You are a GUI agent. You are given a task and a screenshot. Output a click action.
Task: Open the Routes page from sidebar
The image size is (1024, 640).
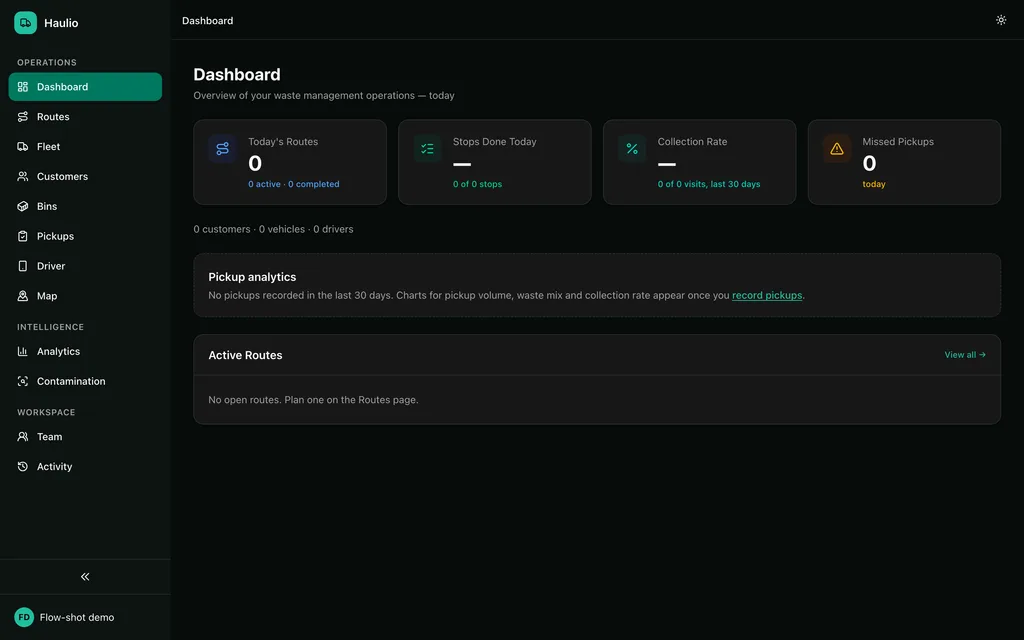85,117
